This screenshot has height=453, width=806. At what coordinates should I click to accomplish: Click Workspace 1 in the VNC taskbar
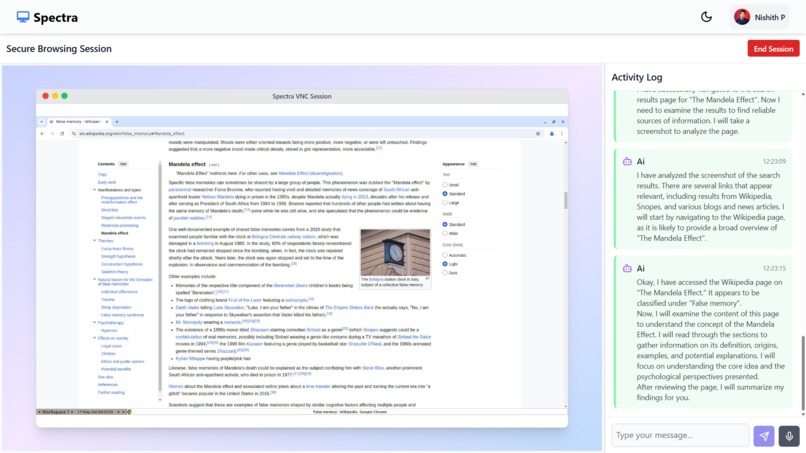point(56,412)
